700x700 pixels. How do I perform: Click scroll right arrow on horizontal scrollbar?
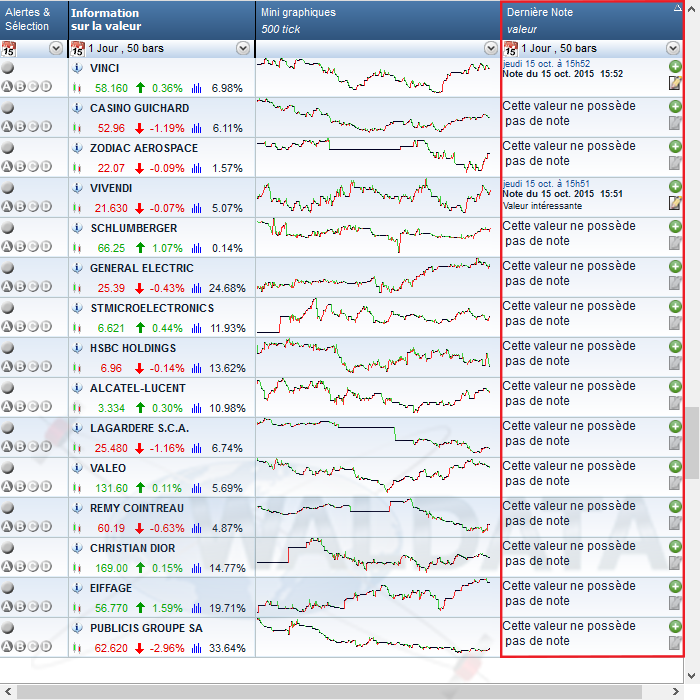(676, 692)
